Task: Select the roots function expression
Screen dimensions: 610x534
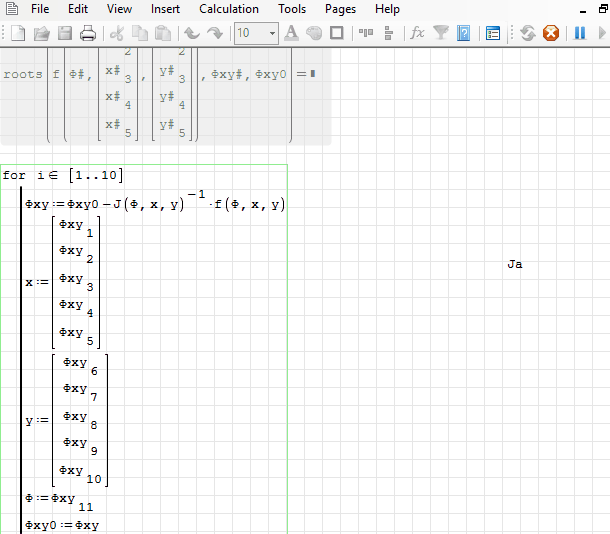Action: pos(23,75)
